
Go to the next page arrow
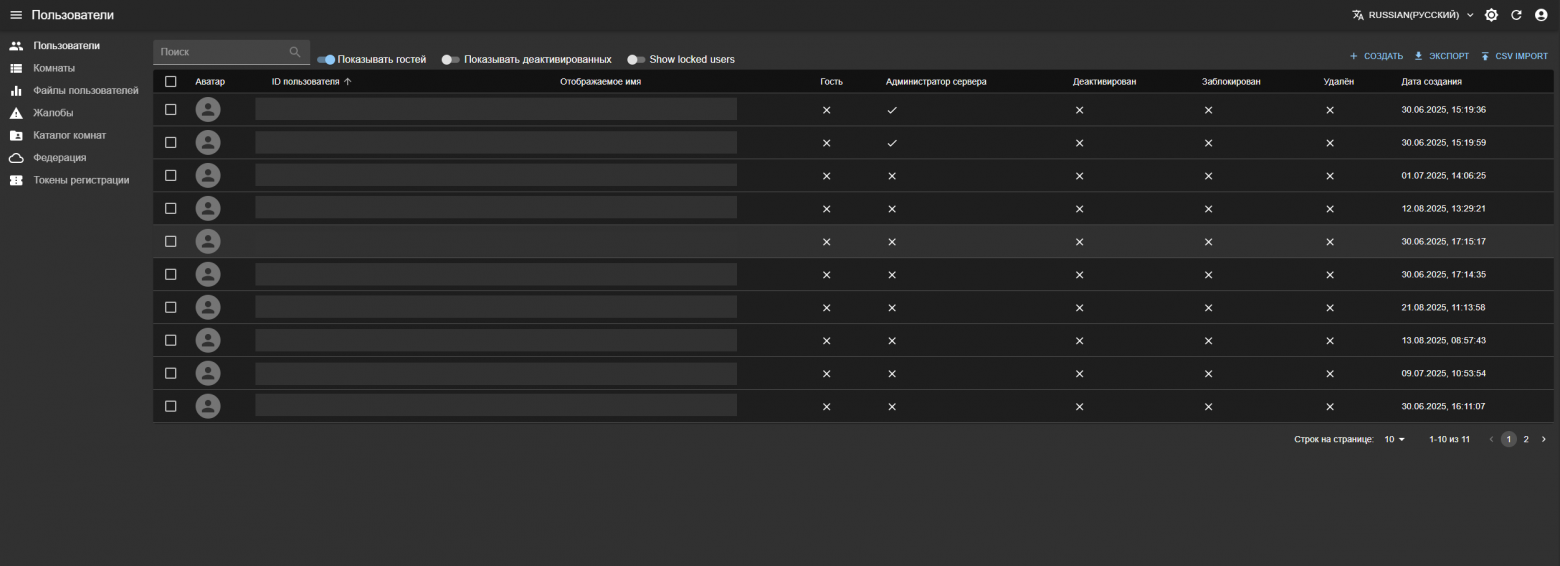[1543, 439]
